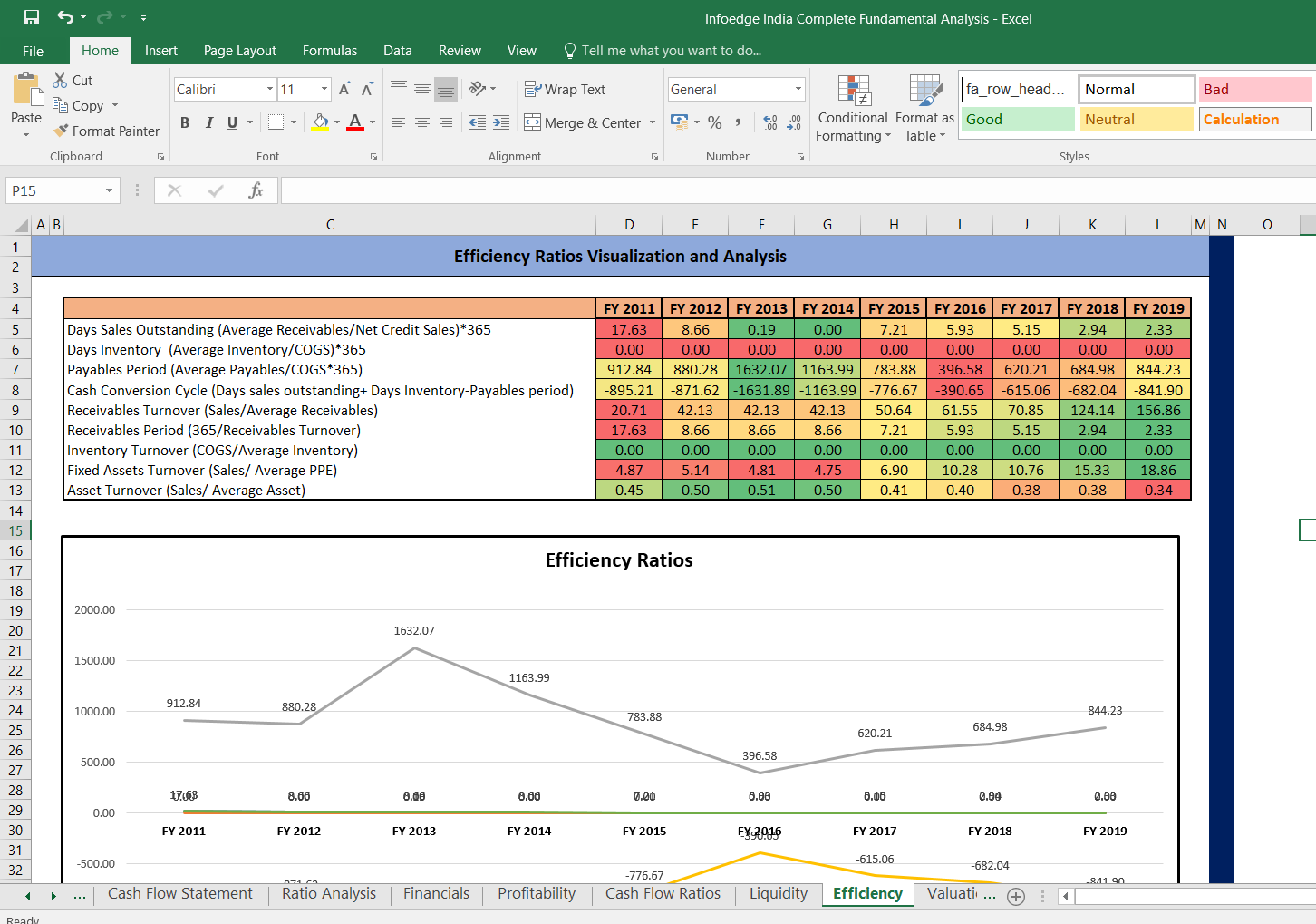1316x924 pixels.
Task: Toggle italic formatting
Action: (x=208, y=122)
